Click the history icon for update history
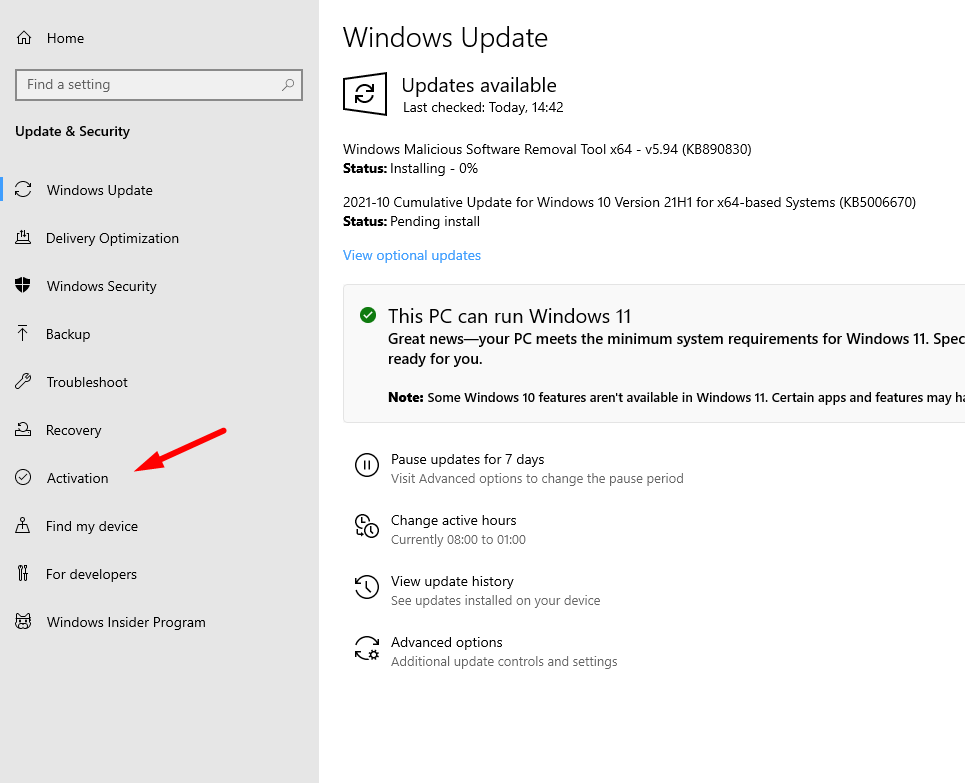The image size is (965, 783). tap(367, 587)
